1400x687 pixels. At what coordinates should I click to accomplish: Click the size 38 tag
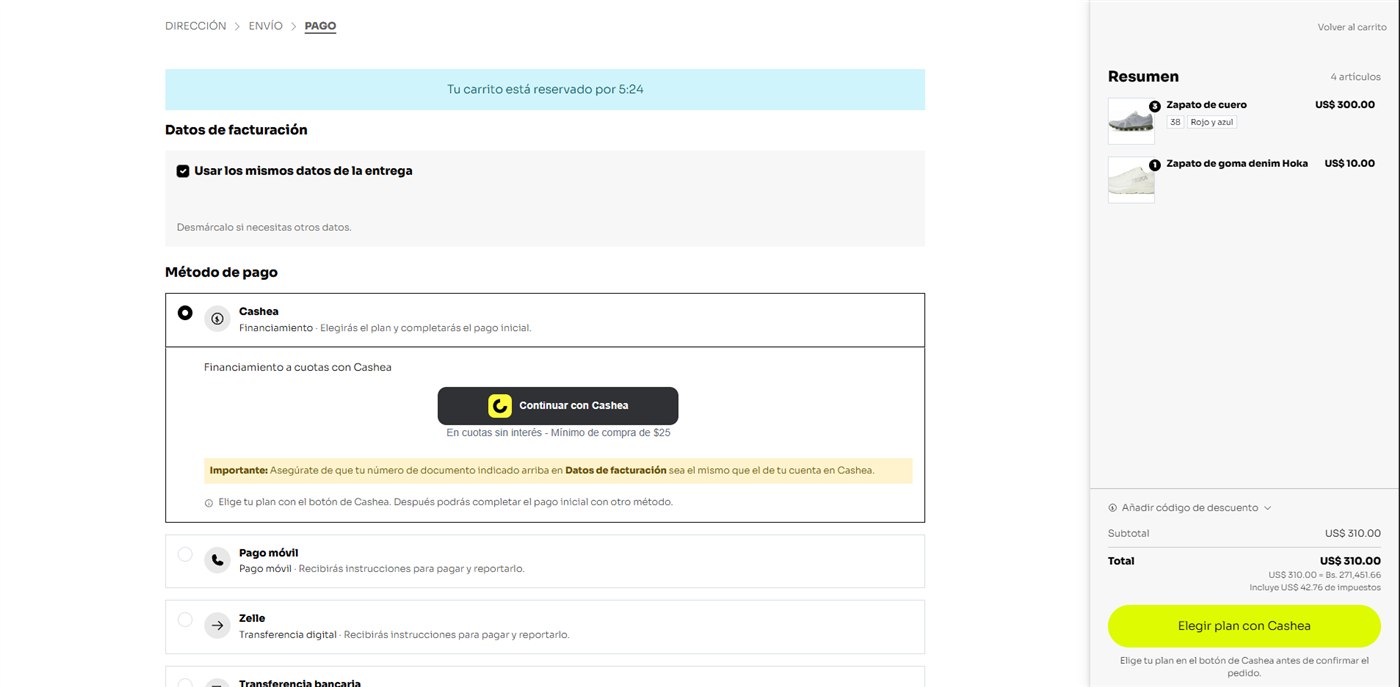click(x=1175, y=122)
